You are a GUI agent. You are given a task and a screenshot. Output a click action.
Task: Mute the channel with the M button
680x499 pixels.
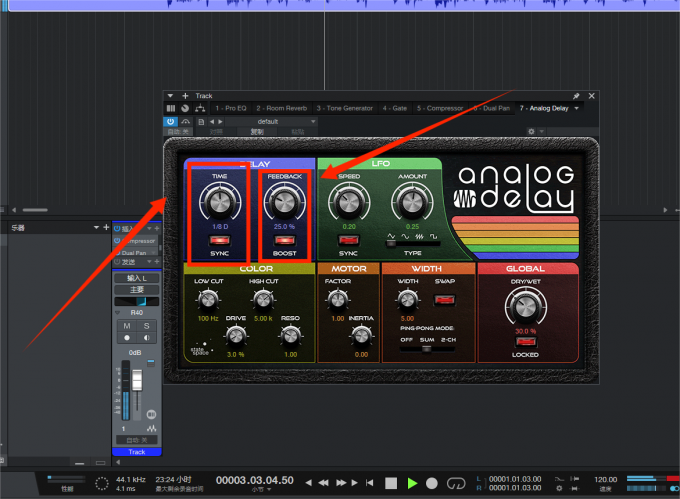127,326
